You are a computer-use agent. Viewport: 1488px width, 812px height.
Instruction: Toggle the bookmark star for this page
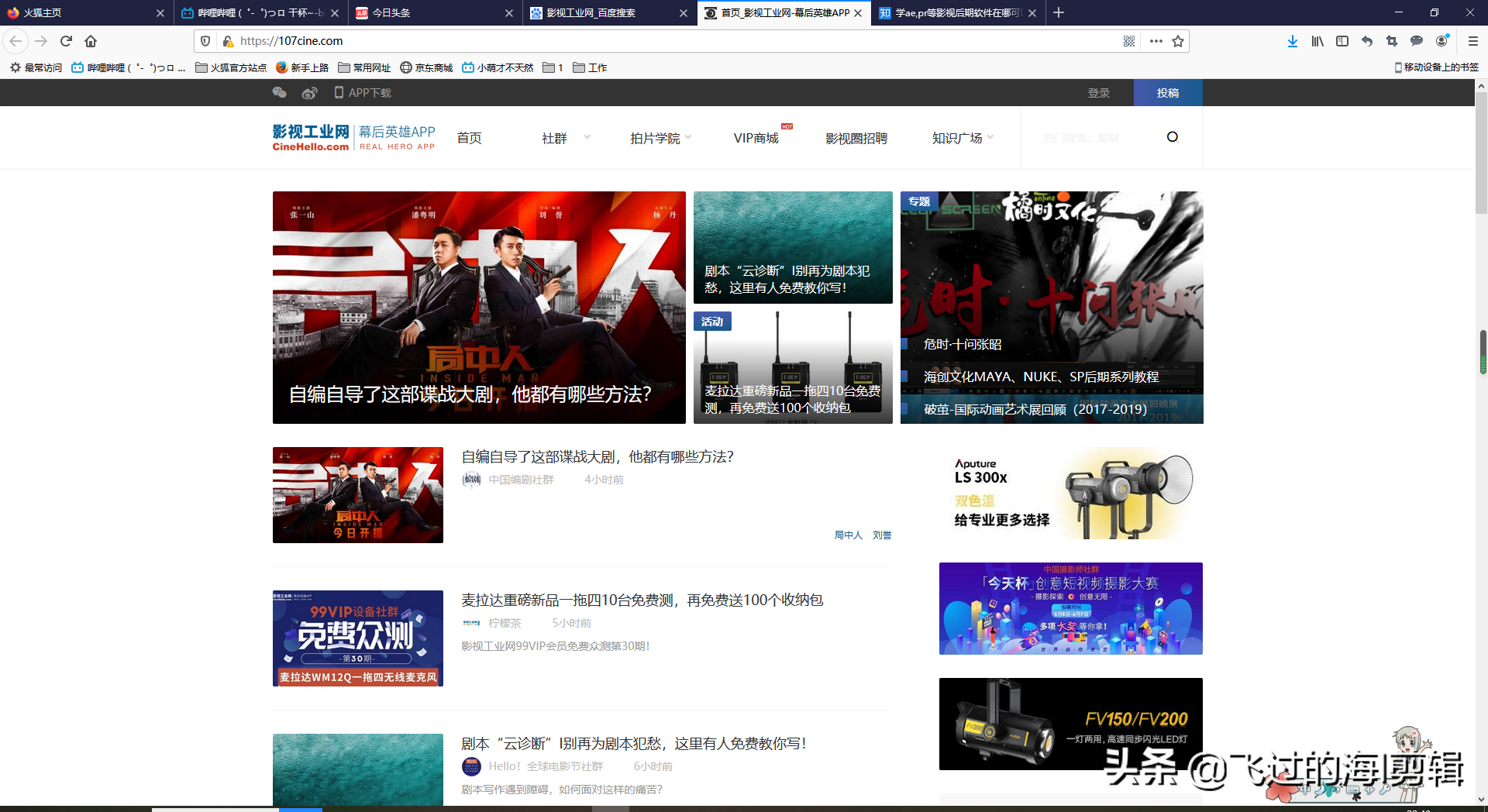(x=1180, y=41)
